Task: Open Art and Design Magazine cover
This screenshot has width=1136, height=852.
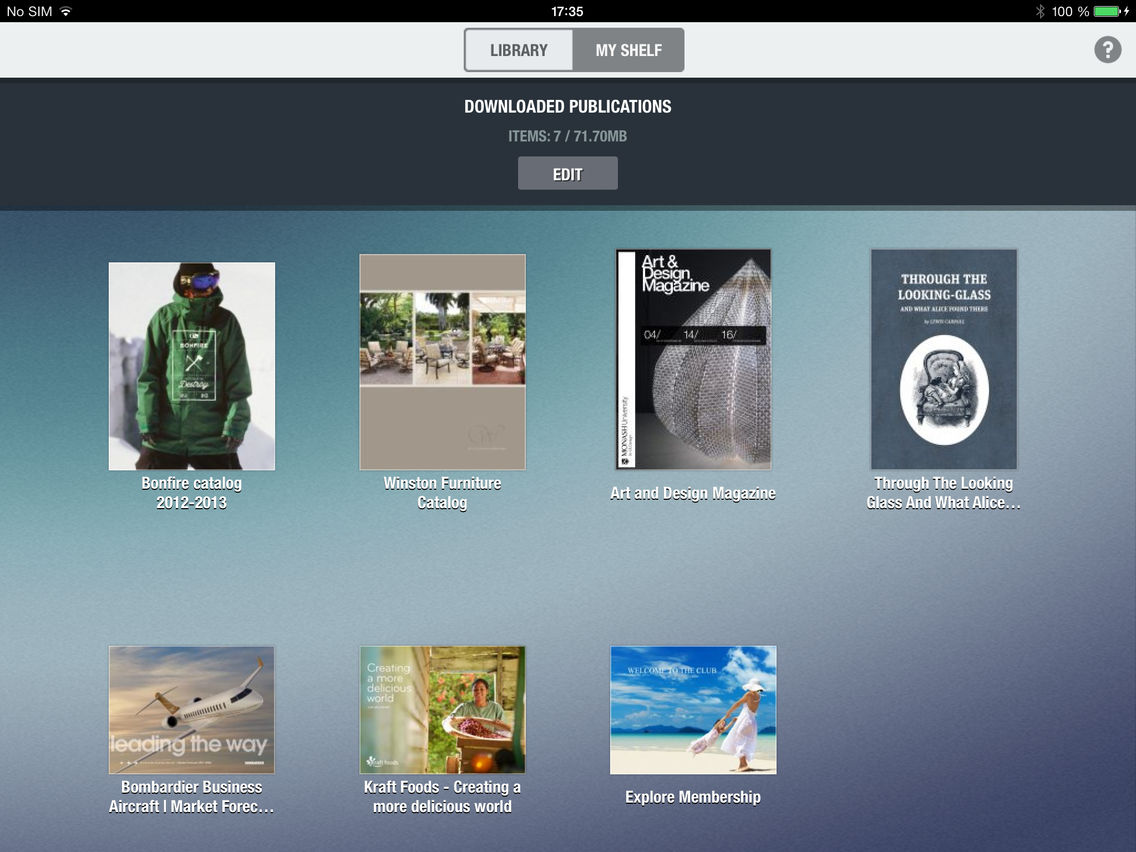Action: (693, 359)
